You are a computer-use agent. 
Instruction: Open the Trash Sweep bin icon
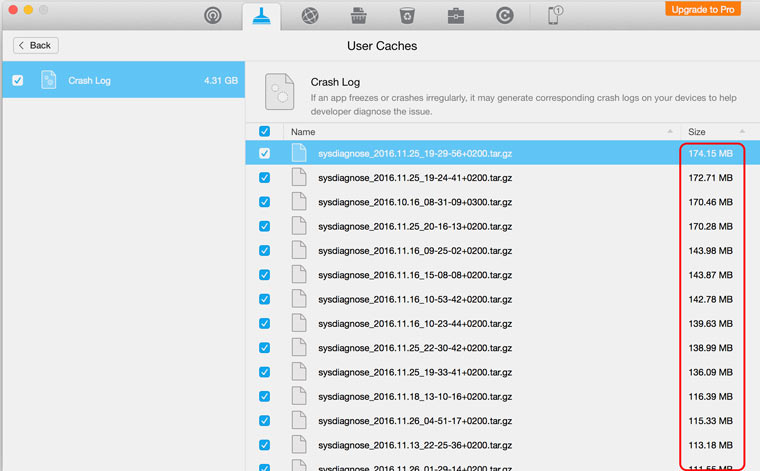407,16
